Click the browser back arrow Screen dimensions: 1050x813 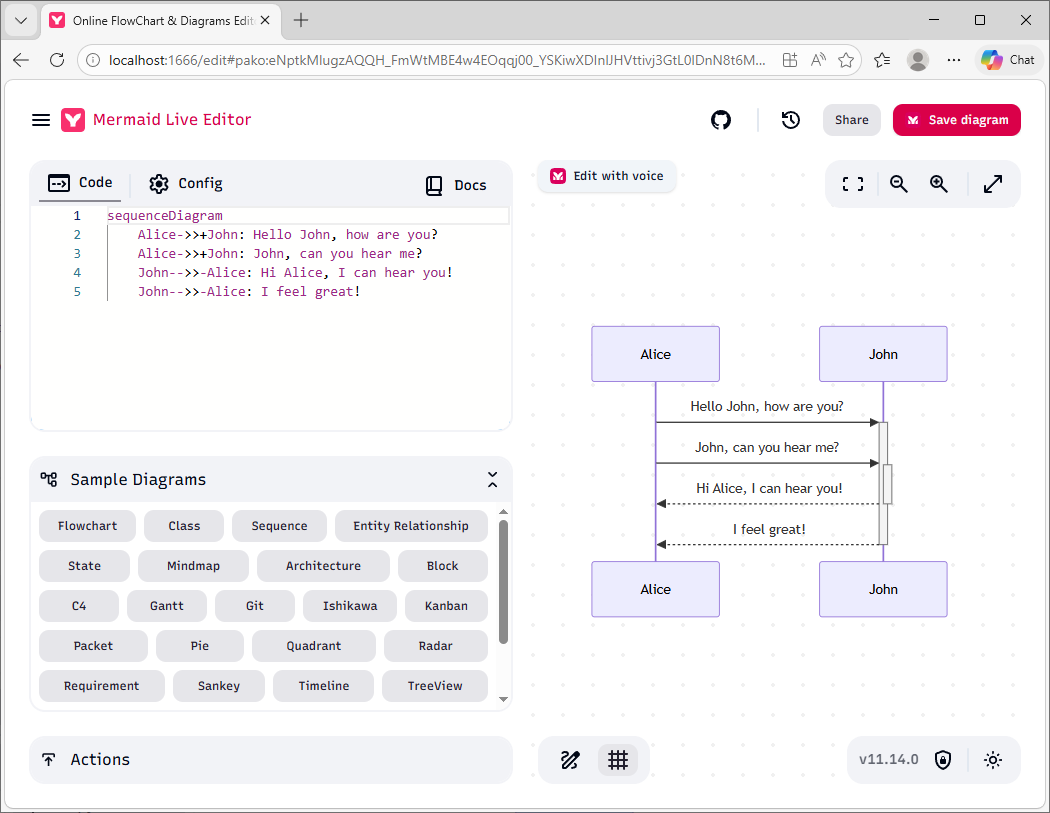click(x=21, y=60)
